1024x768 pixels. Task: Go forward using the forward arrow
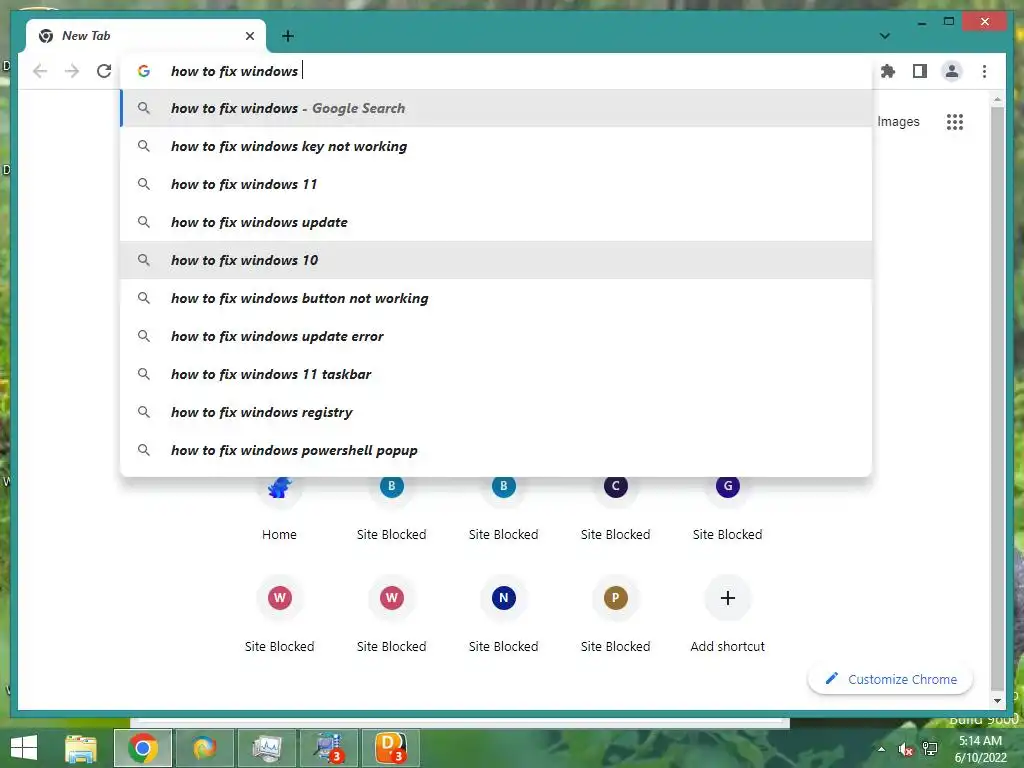tap(72, 71)
